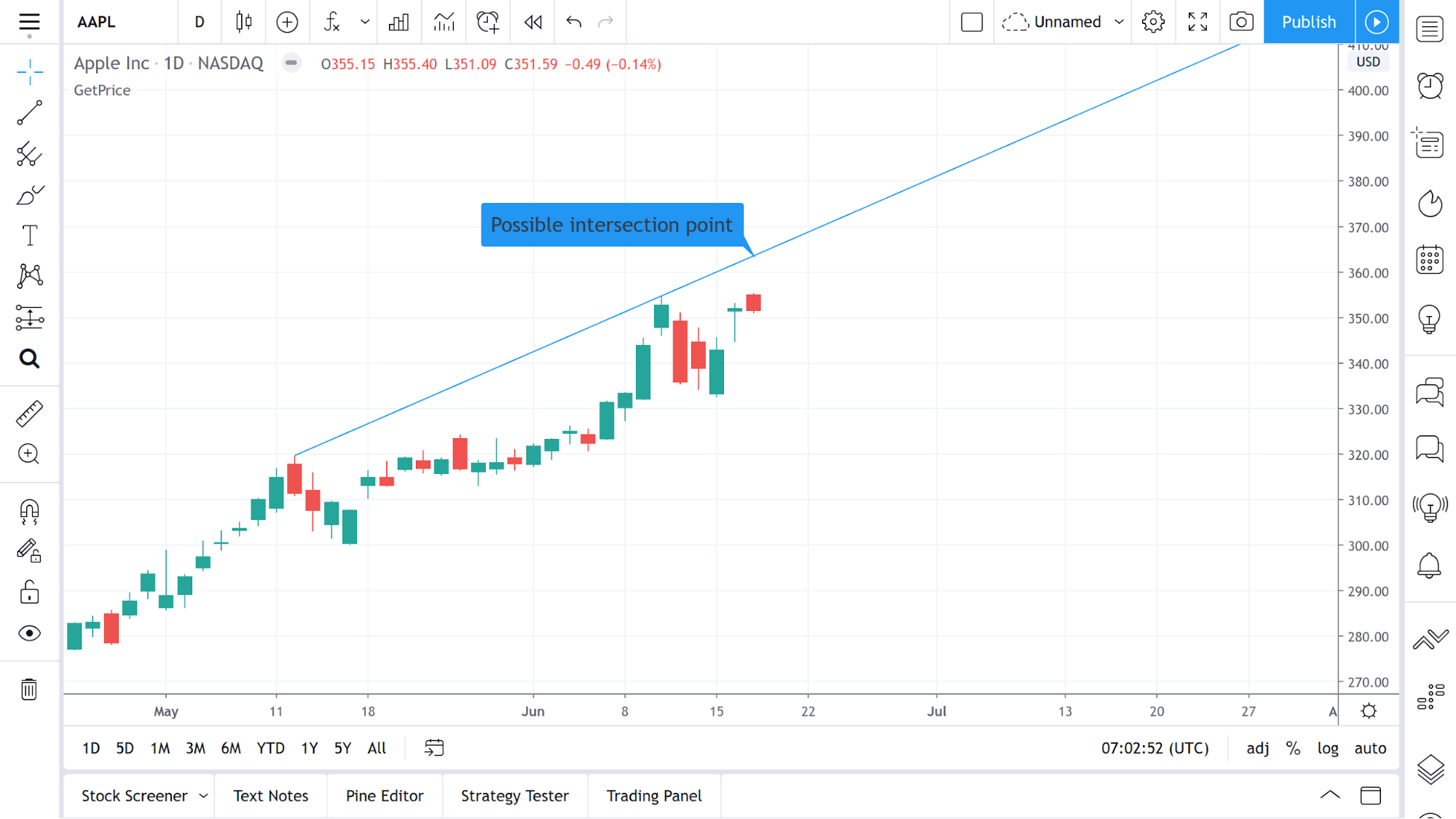The width and height of the screenshot is (1456, 819).
Task: Open the pitchfork tools
Action: tap(29, 154)
